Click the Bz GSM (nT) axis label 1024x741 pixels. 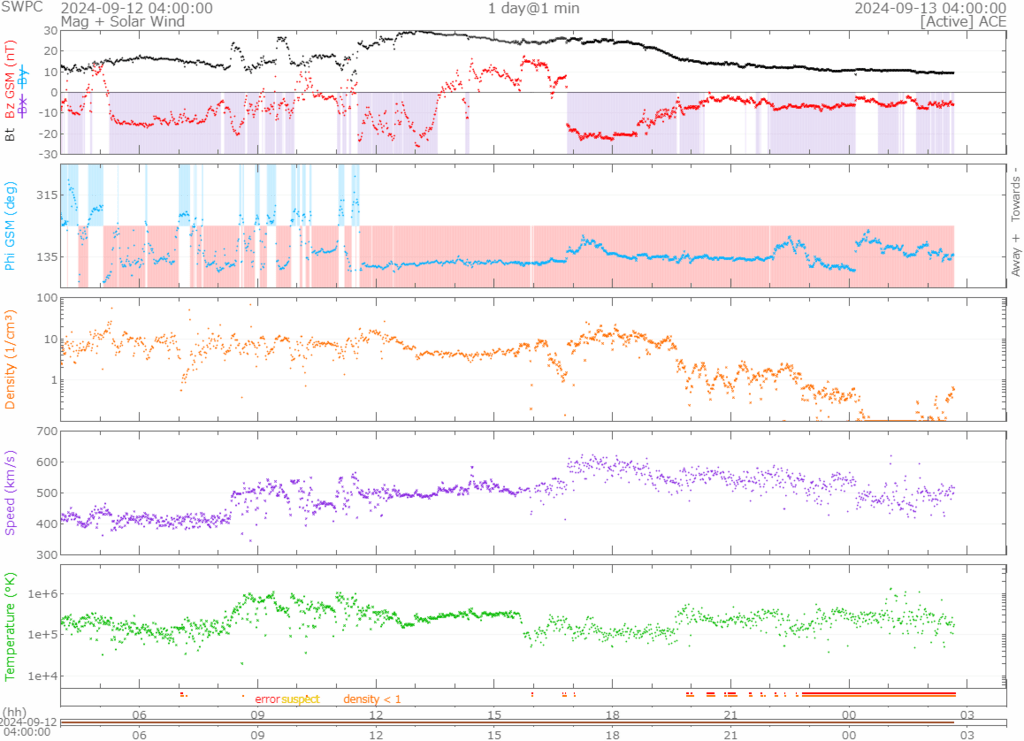pyautogui.click(x=11, y=80)
